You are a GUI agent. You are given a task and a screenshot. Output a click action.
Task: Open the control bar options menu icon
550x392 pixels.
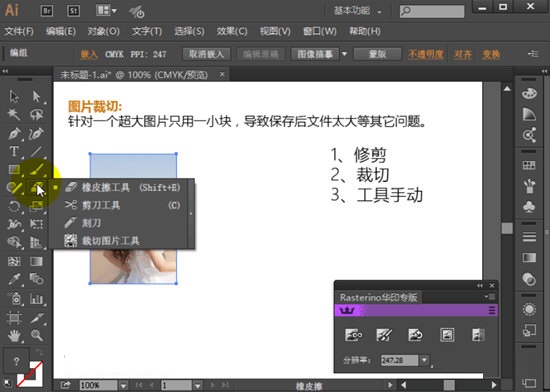533,54
